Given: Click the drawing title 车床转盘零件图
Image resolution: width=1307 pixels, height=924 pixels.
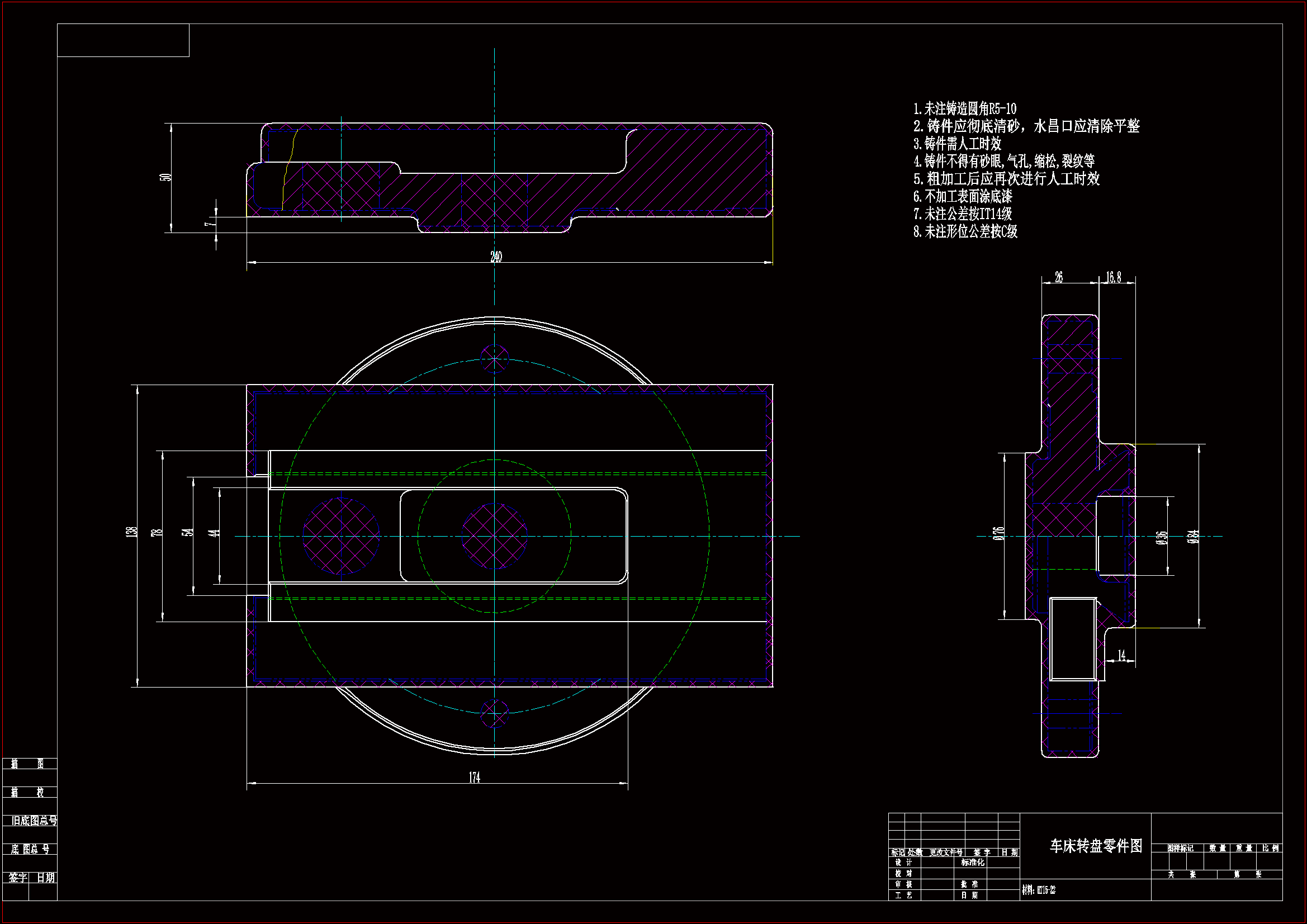Looking at the screenshot, I should click(1096, 846).
